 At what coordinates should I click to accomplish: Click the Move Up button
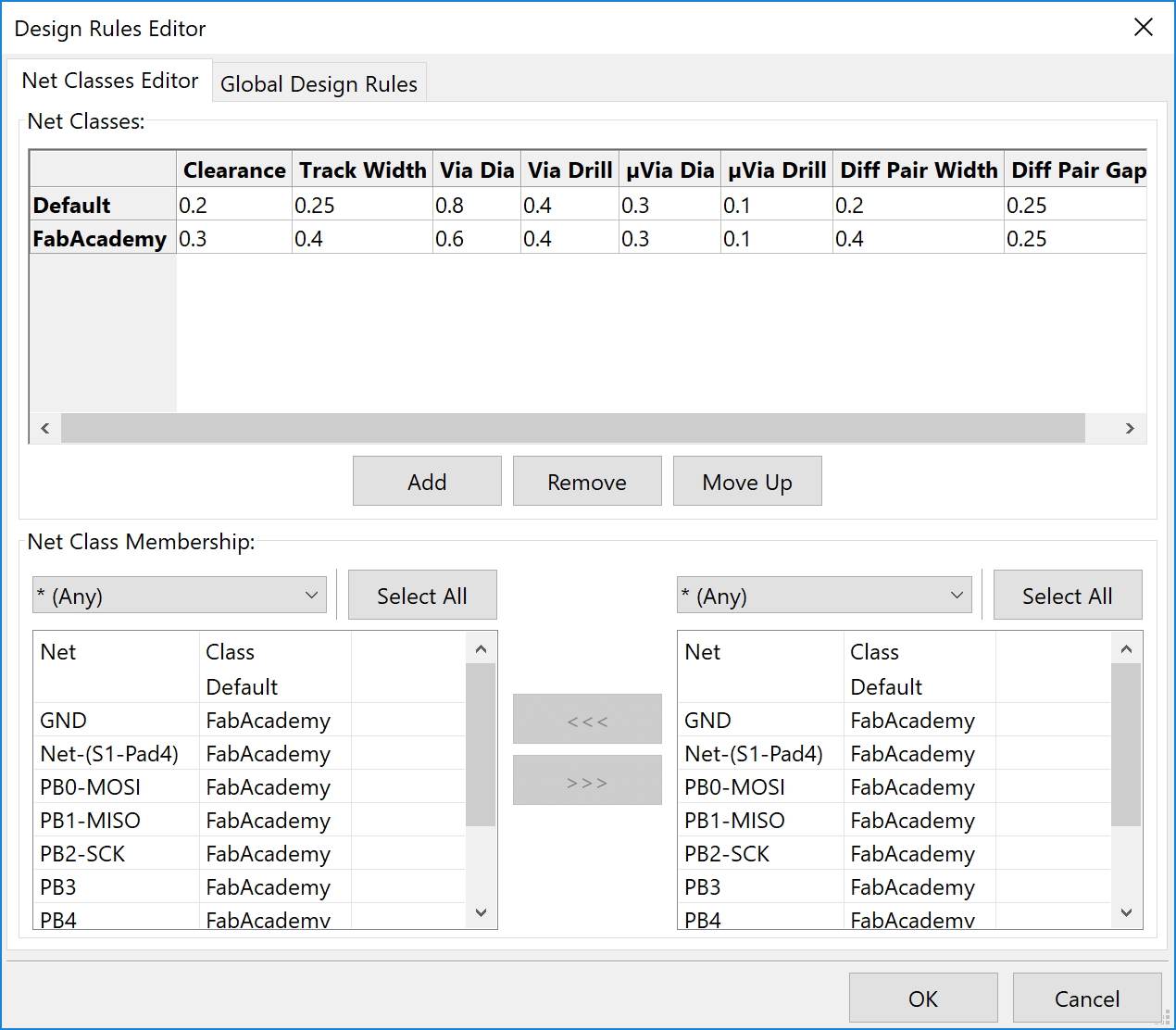click(747, 481)
